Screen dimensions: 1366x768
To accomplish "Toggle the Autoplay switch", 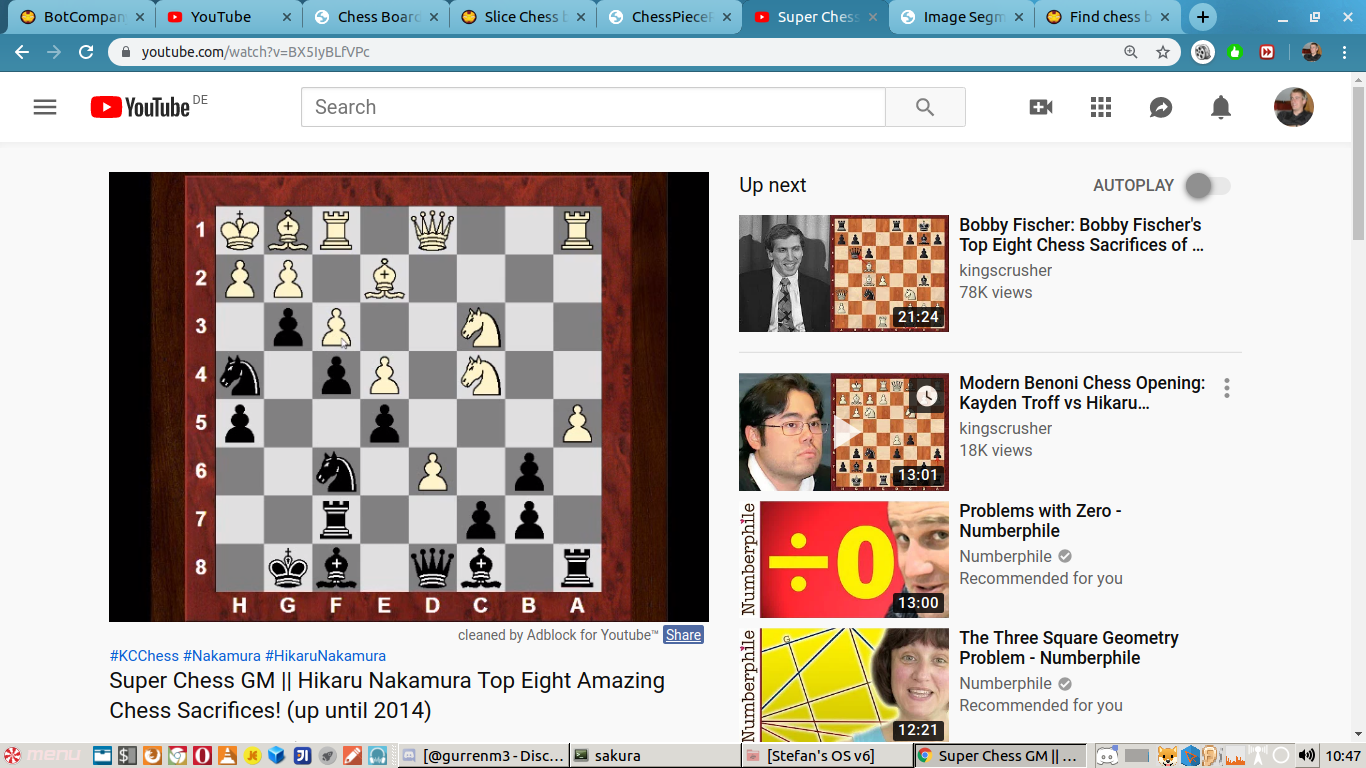I will (x=1207, y=186).
